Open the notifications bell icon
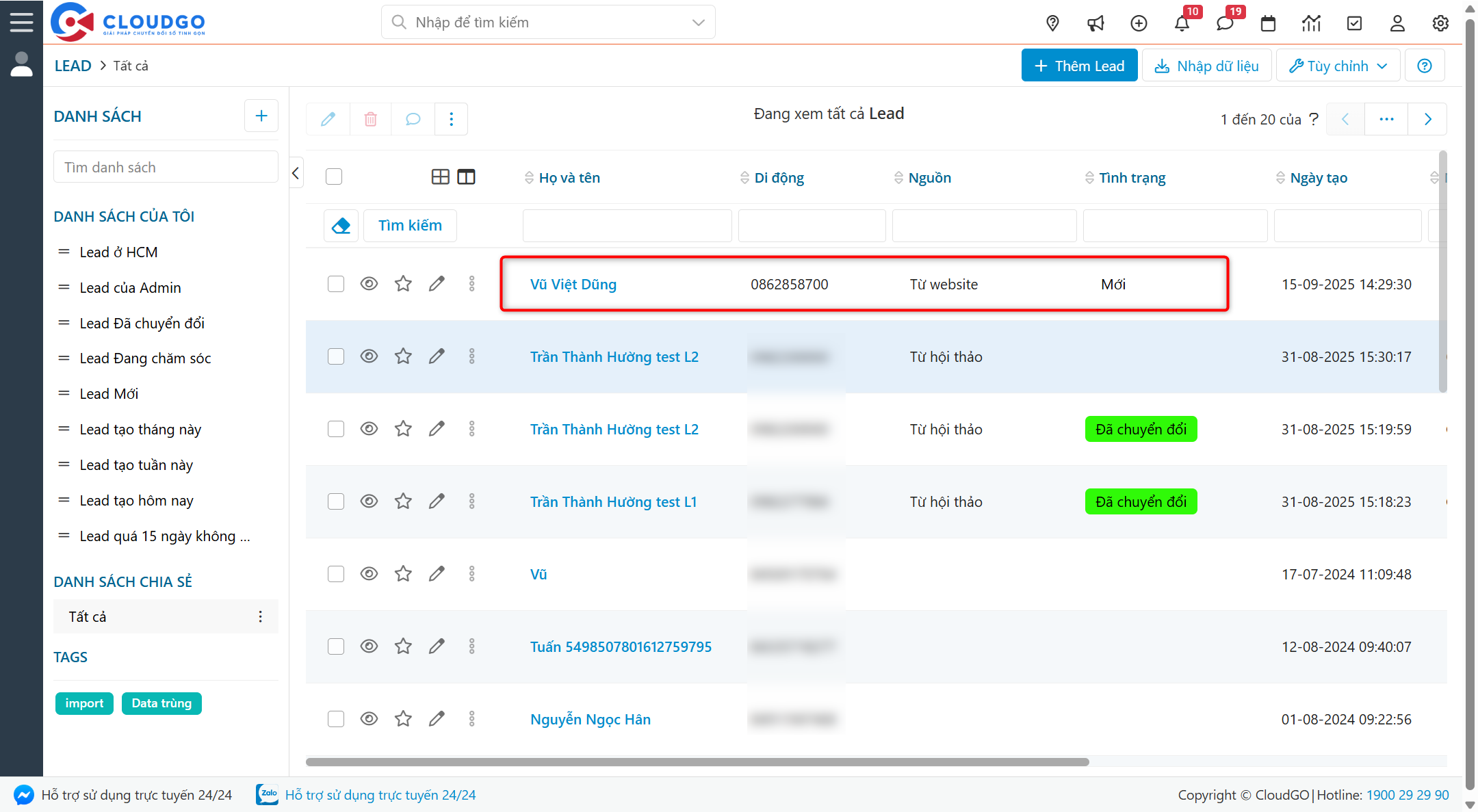Viewport: 1478px width, 812px height. point(1182,23)
